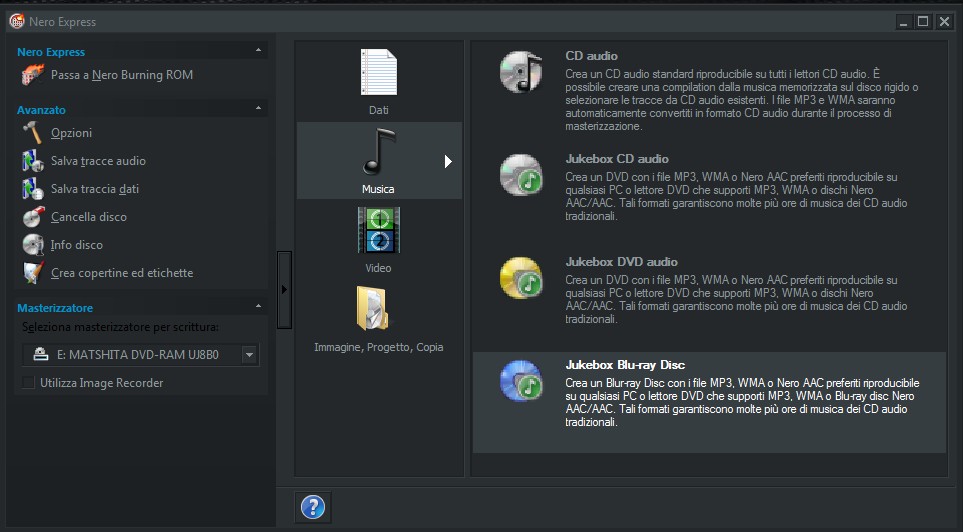Click the Info disco icon
Image resolution: width=963 pixels, height=532 pixels.
pyautogui.click(x=33, y=244)
